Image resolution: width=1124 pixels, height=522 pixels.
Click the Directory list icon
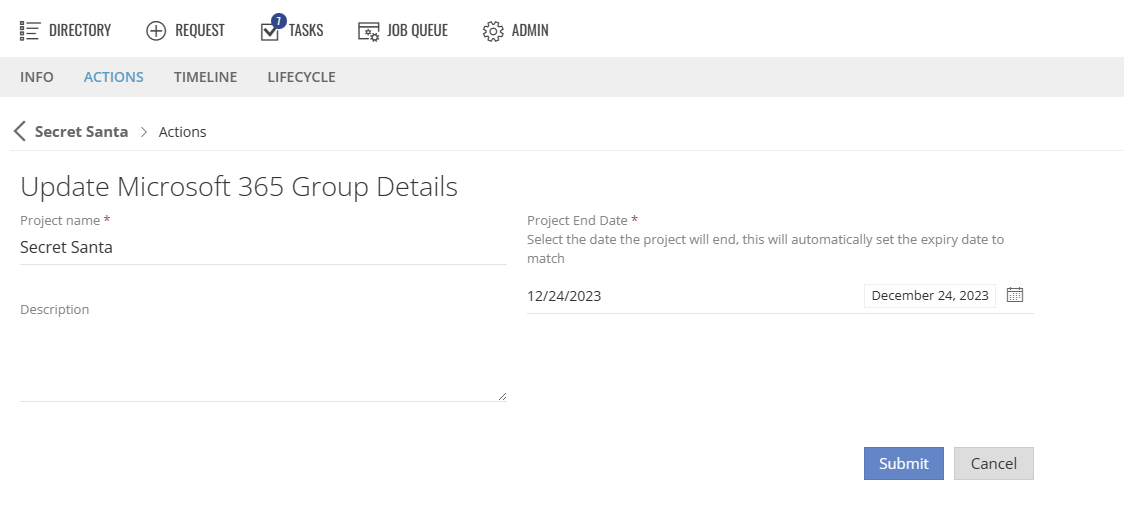tap(30, 31)
